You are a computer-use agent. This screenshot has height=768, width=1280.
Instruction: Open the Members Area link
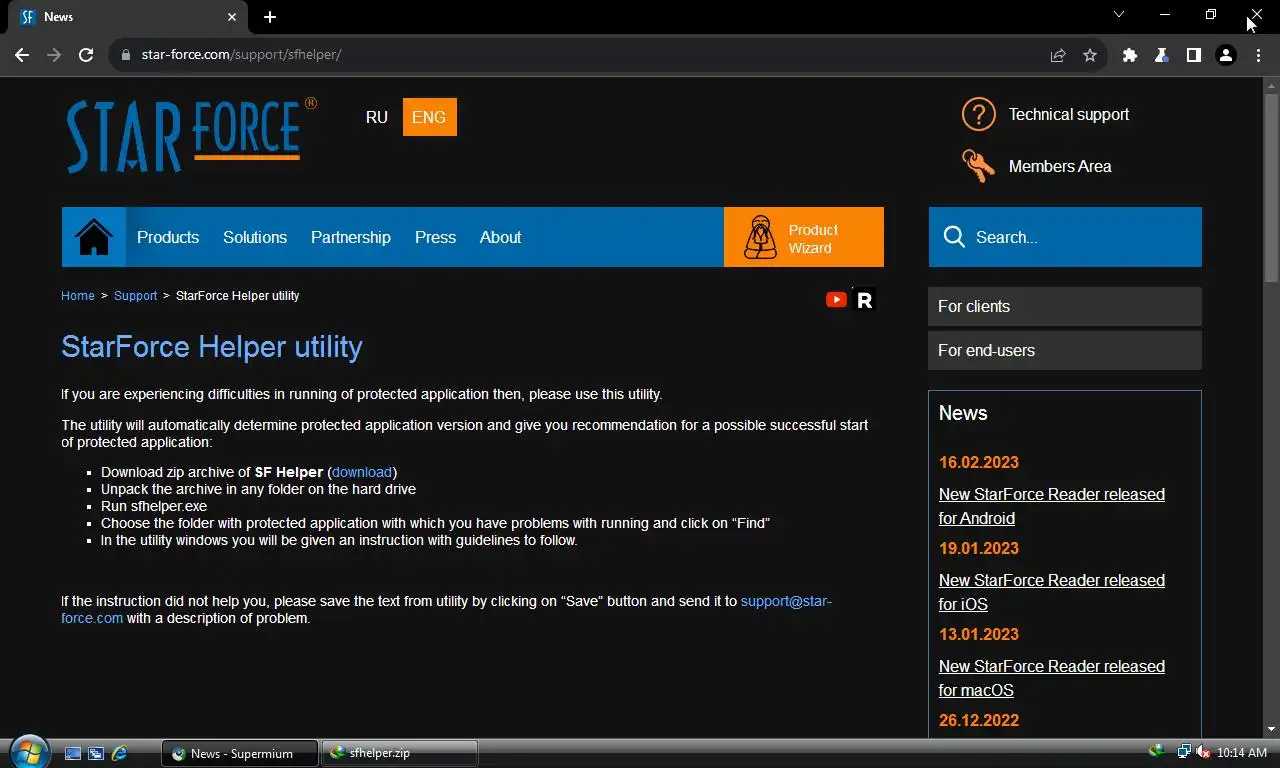1060,166
